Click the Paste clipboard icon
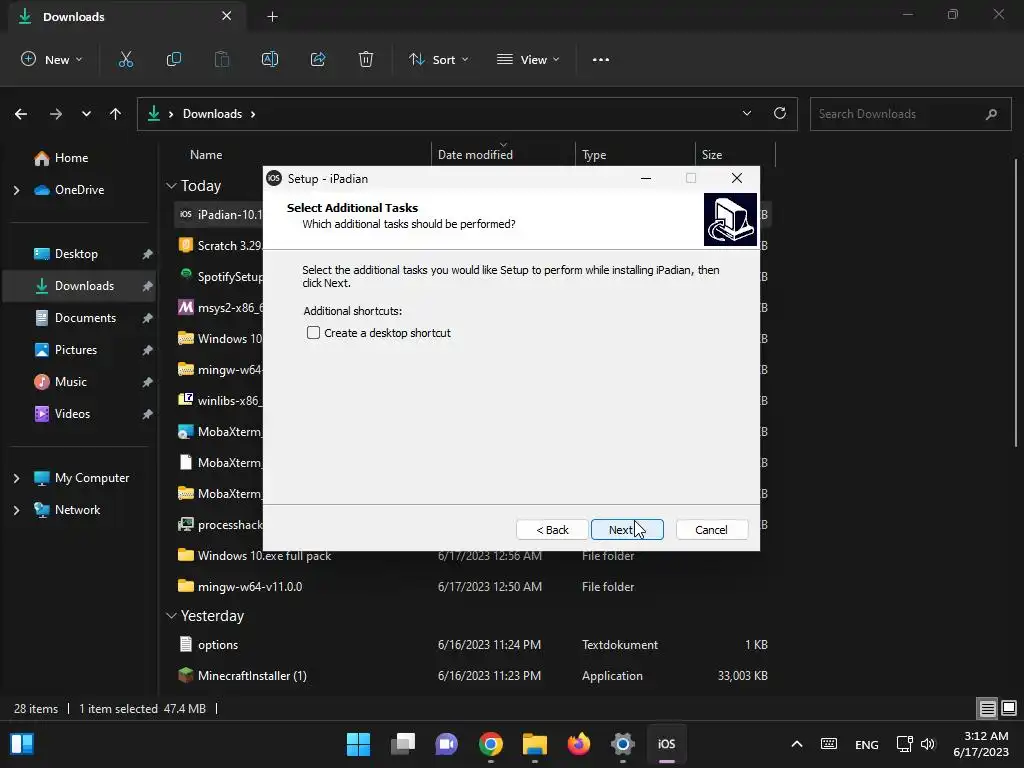 pos(222,59)
